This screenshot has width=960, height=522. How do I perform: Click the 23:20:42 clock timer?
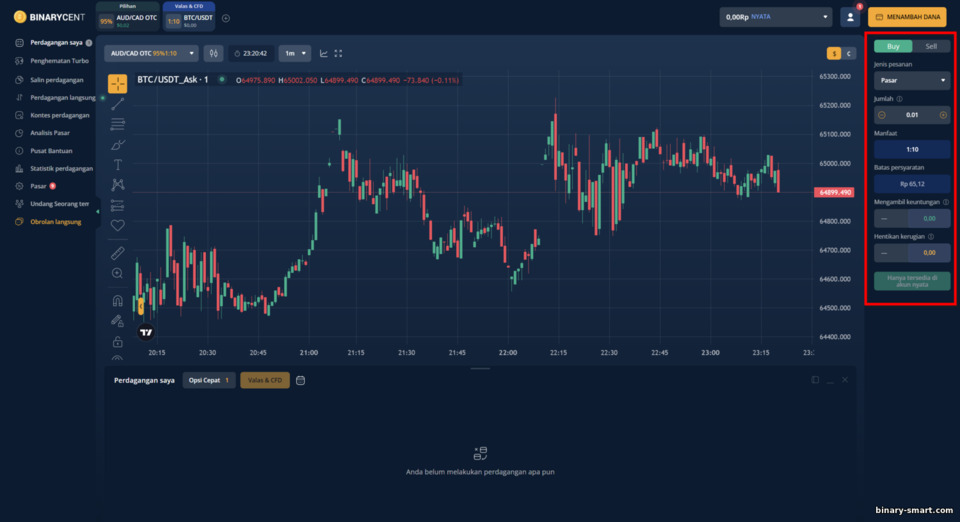pyautogui.click(x=250, y=53)
